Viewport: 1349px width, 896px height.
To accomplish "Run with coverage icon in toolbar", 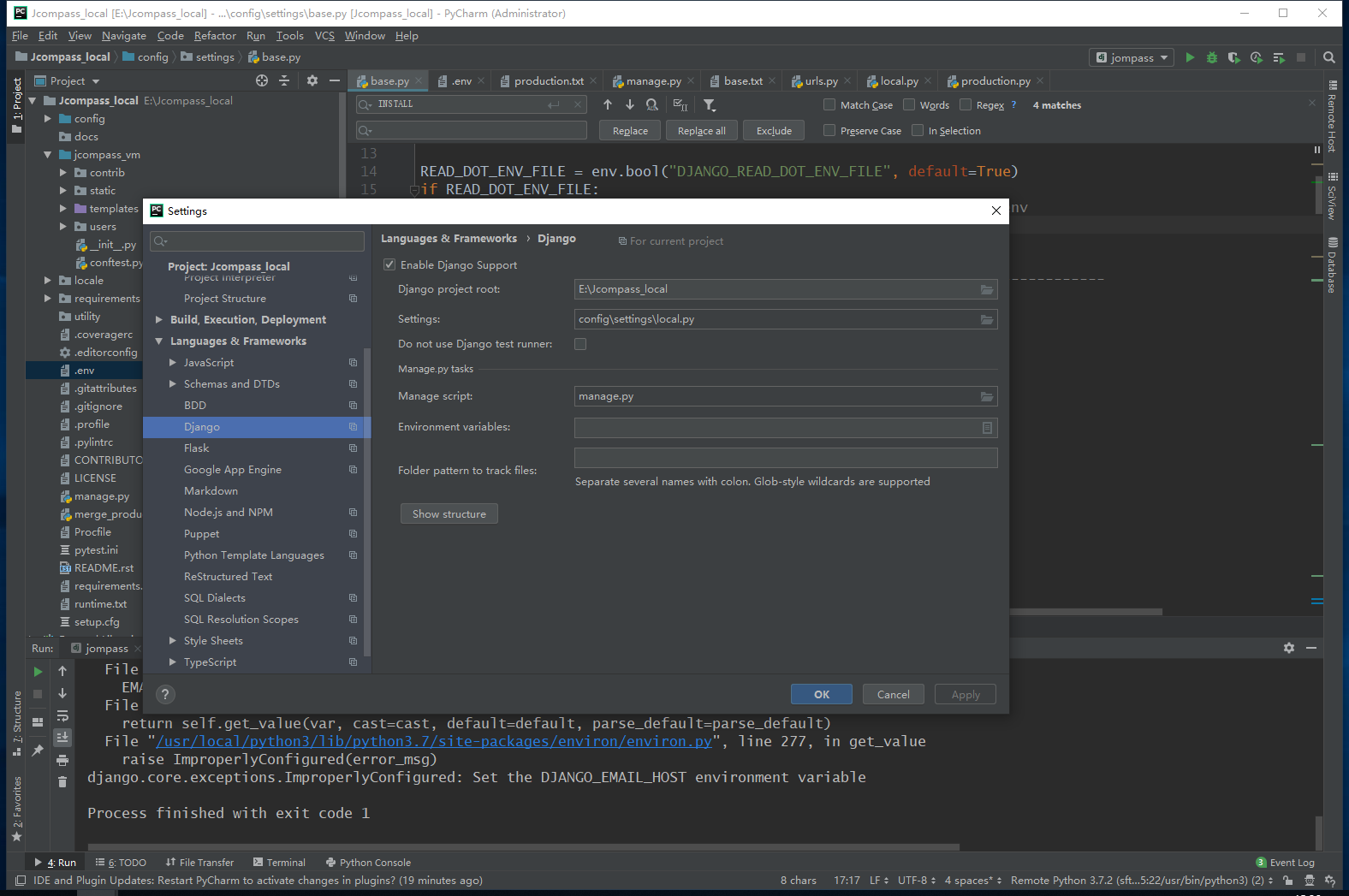I will (1233, 57).
